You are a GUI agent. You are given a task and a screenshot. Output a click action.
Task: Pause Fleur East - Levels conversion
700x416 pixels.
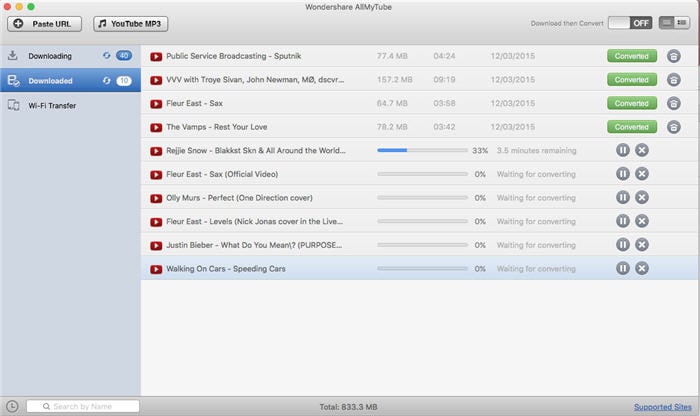coord(623,221)
